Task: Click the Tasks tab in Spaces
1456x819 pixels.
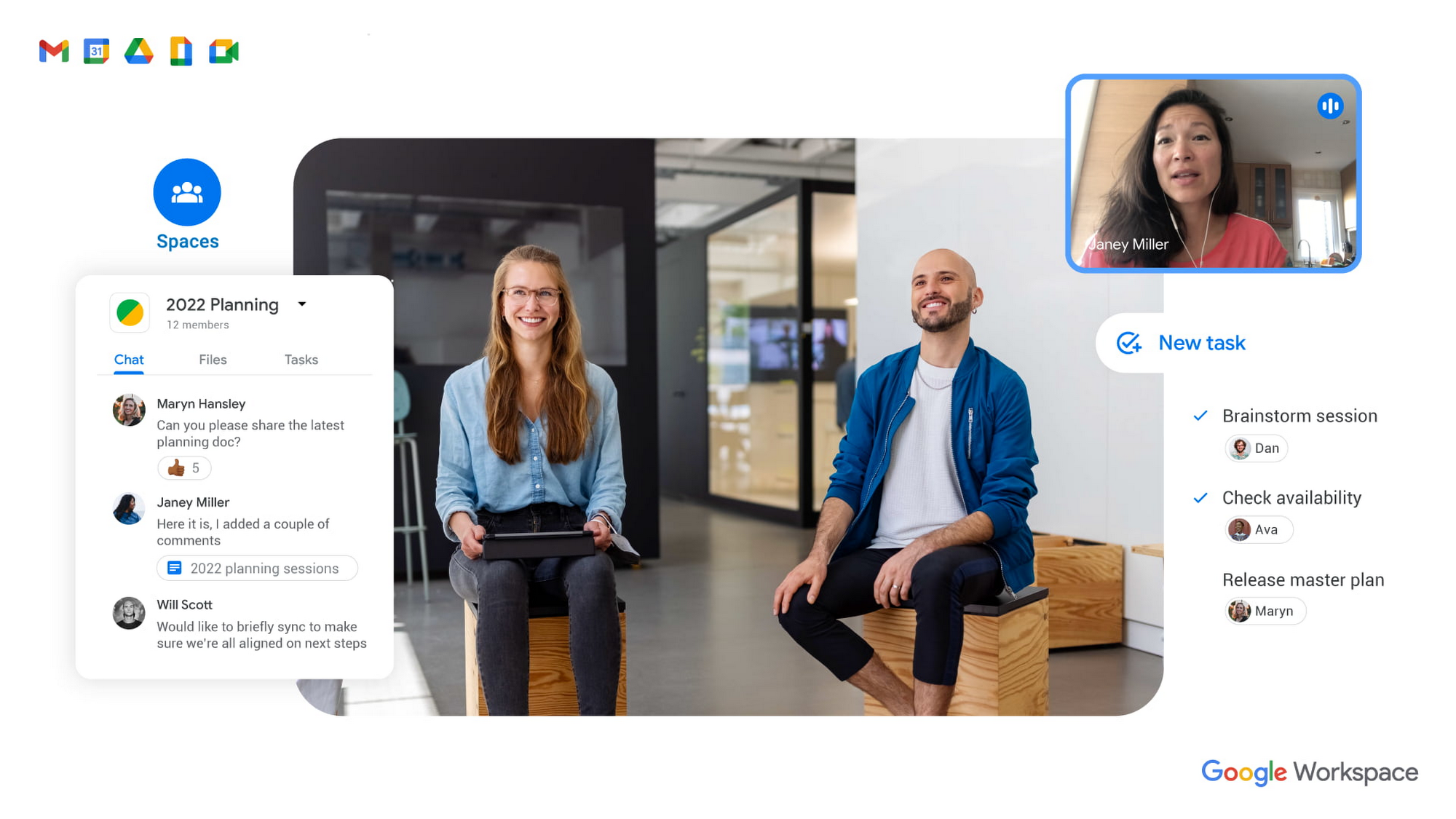Action: tap(299, 359)
